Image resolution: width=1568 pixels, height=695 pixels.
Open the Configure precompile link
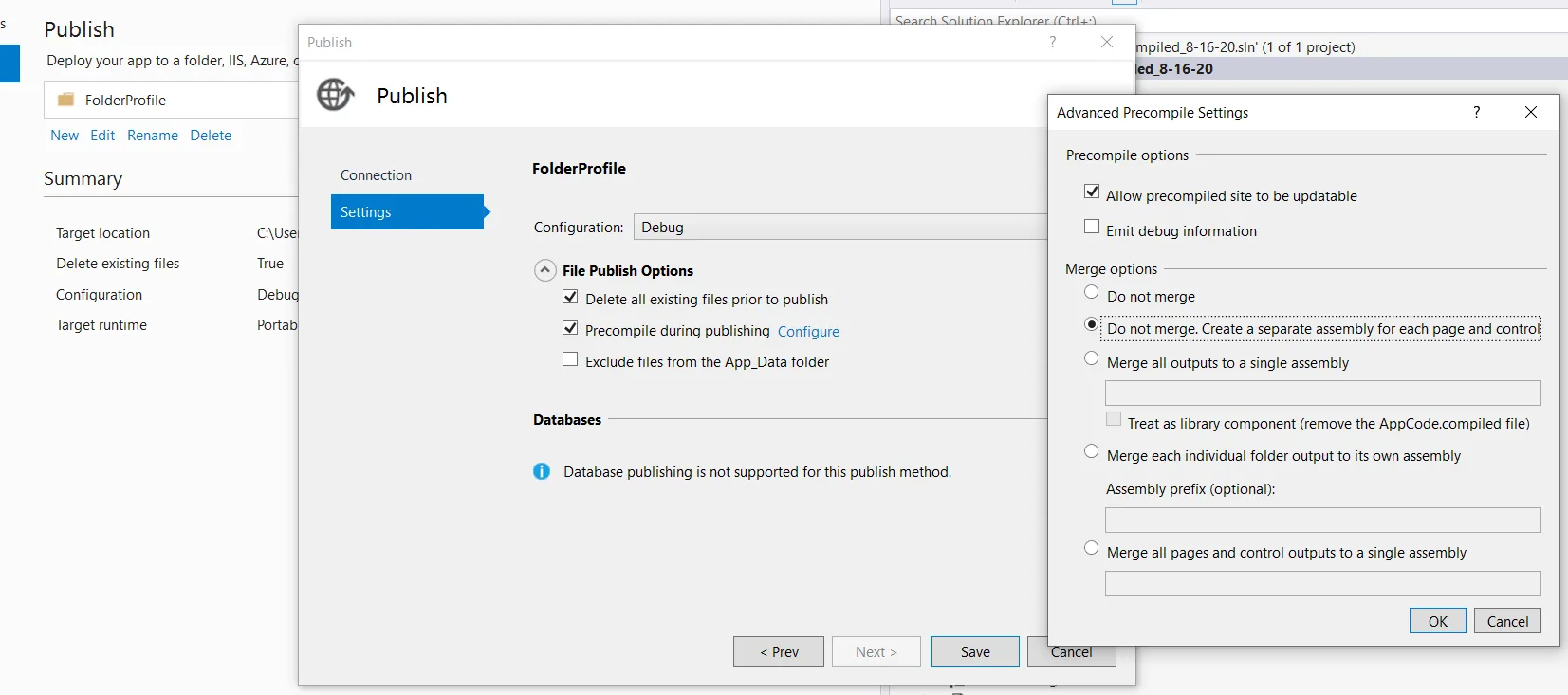(808, 332)
